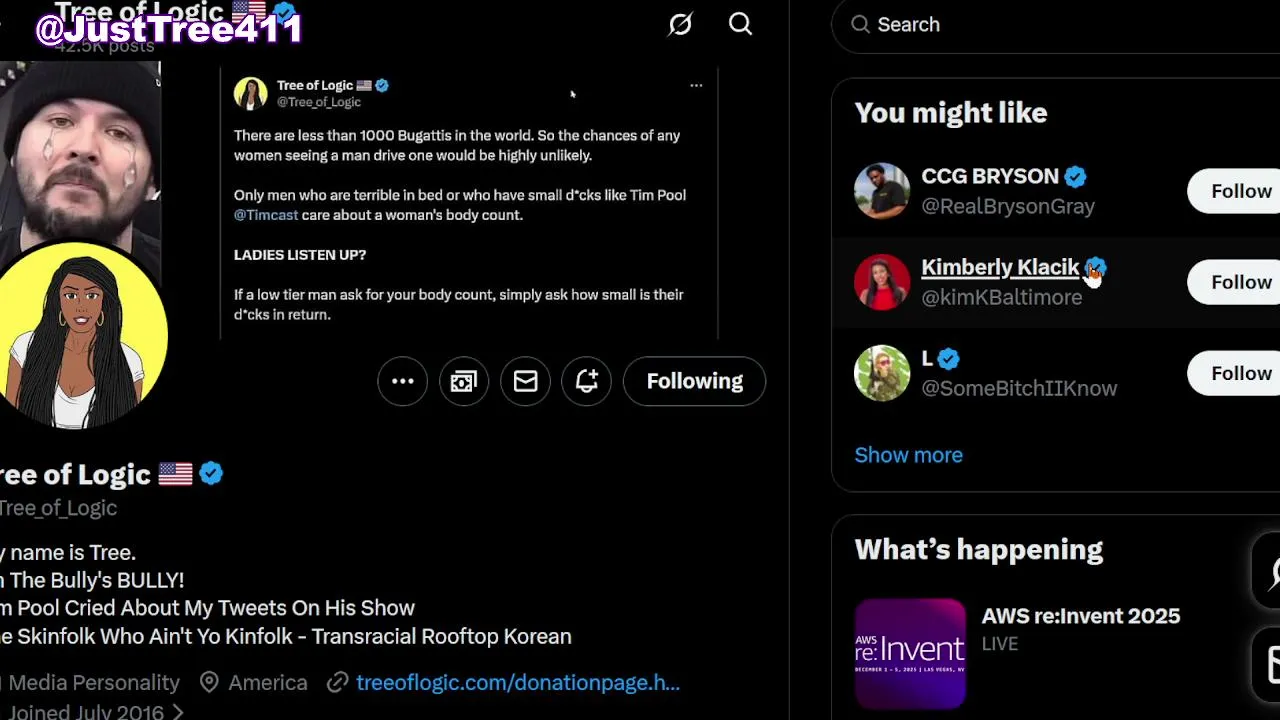Click avatar of user L
The image size is (1280, 720).
click(x=882, y=373)
